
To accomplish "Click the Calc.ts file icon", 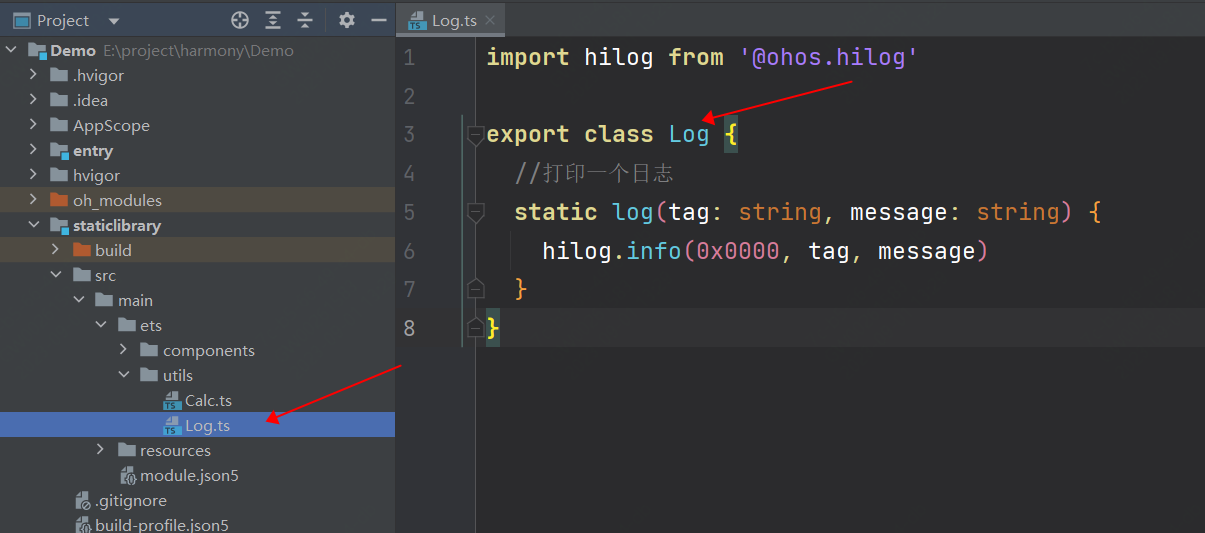I will coord(172,401).
